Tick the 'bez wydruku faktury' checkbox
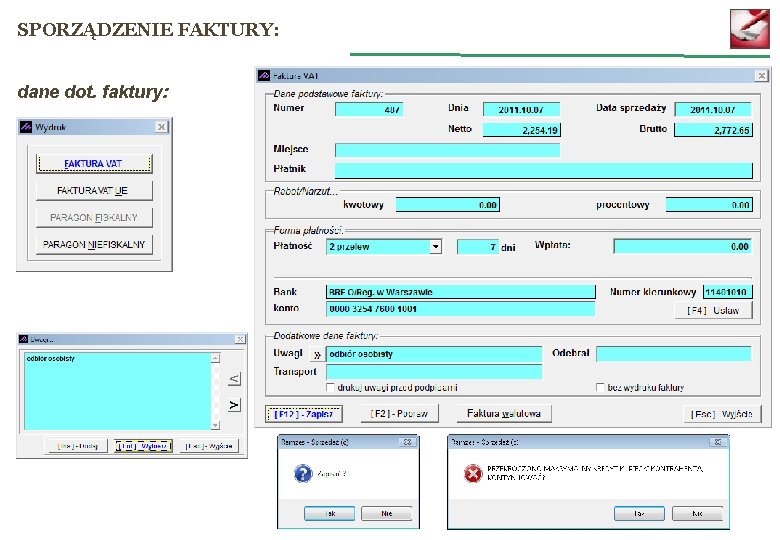This screenshot has width=780, height=540. pyautogui.click(x=600, y=387)
